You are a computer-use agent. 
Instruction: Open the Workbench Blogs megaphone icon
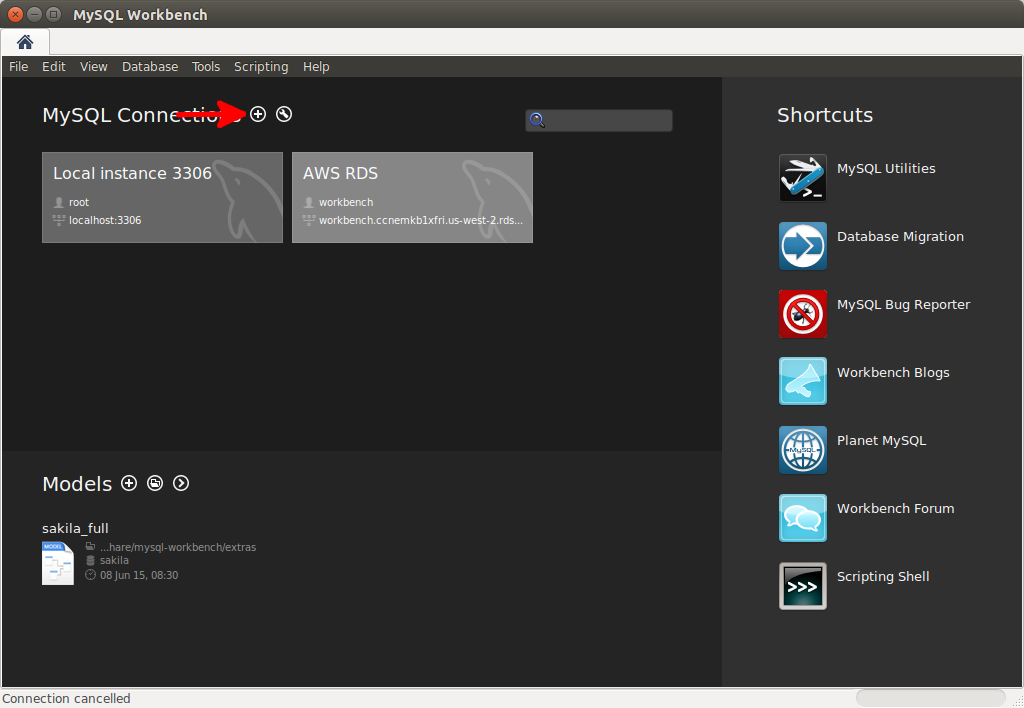click(803, 381)
